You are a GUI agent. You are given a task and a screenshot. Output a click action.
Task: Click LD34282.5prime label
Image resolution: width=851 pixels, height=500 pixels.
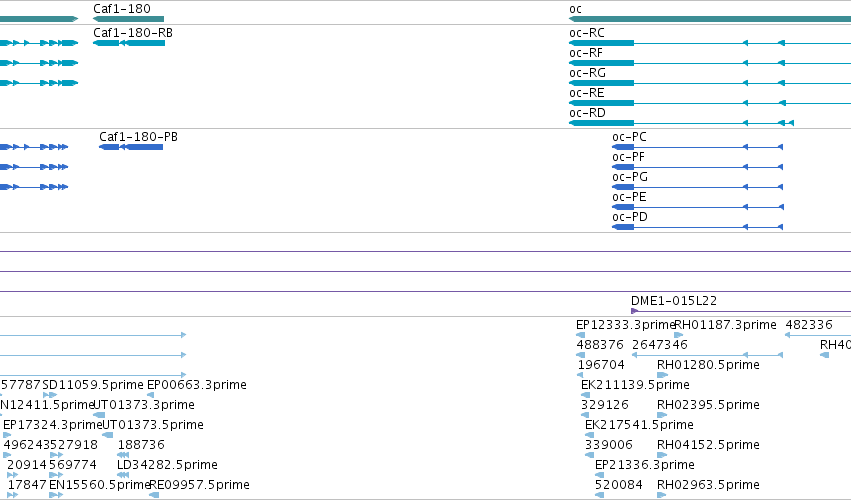tap(167, 465)
